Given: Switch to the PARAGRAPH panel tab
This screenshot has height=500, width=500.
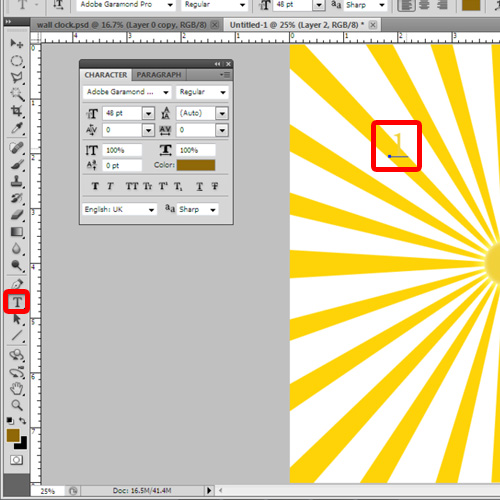Looking at the screenshot, I should (x=159, y=75).
